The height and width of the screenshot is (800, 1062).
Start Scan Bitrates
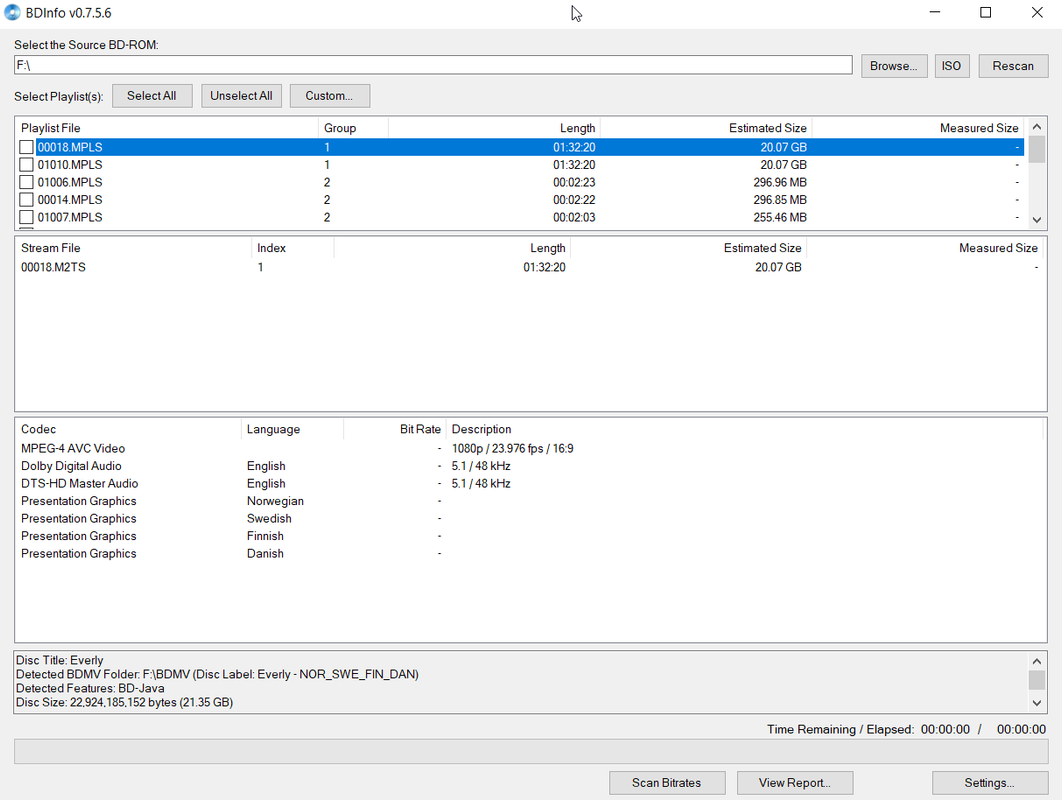(667, 782)
